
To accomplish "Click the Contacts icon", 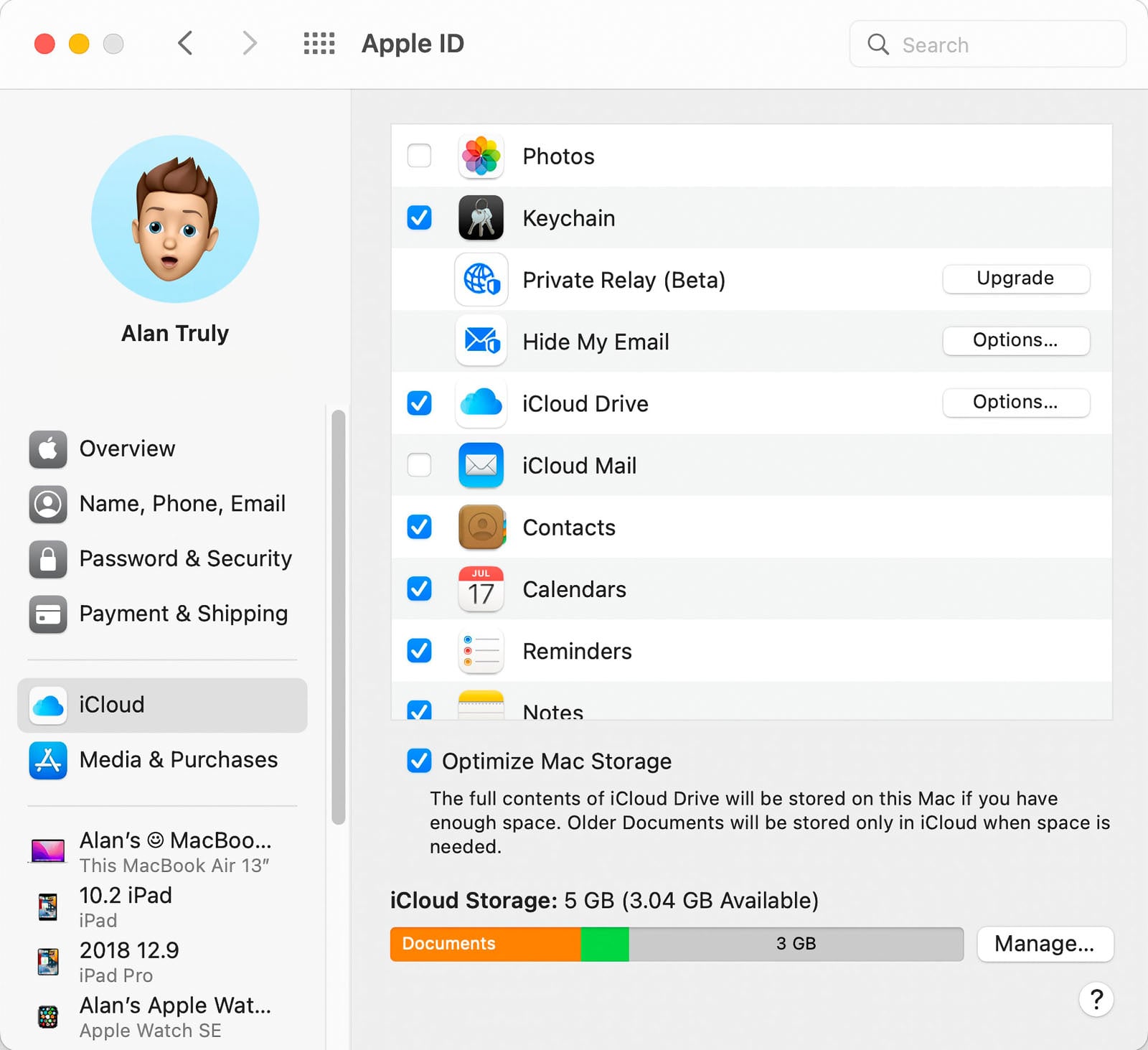I will tap(481, 528).
